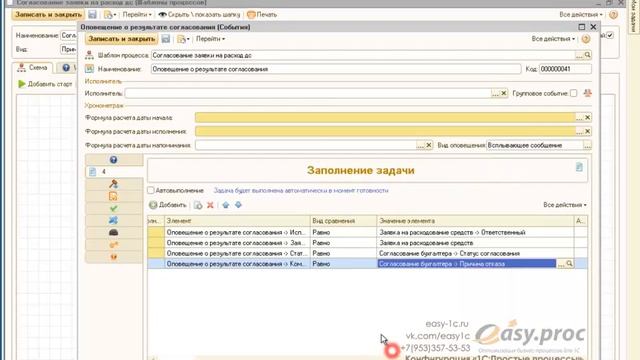
Task: Expand Перейти menu in the background process window
Action: (137, 14)
